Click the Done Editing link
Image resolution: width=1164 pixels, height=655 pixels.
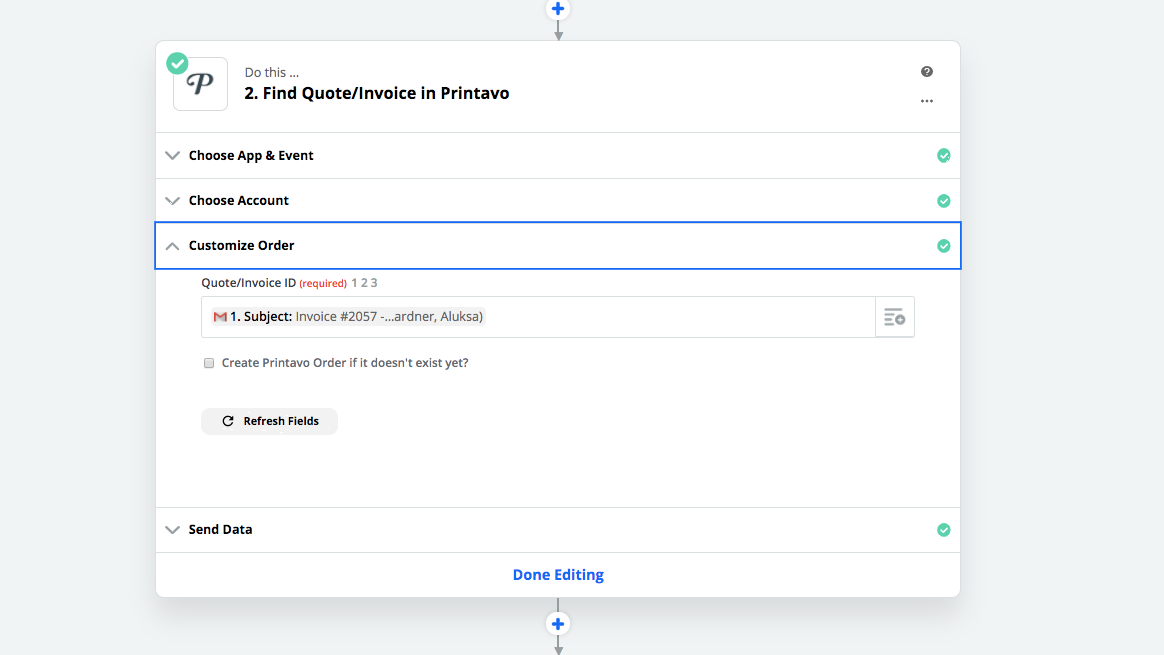(558, 575)
